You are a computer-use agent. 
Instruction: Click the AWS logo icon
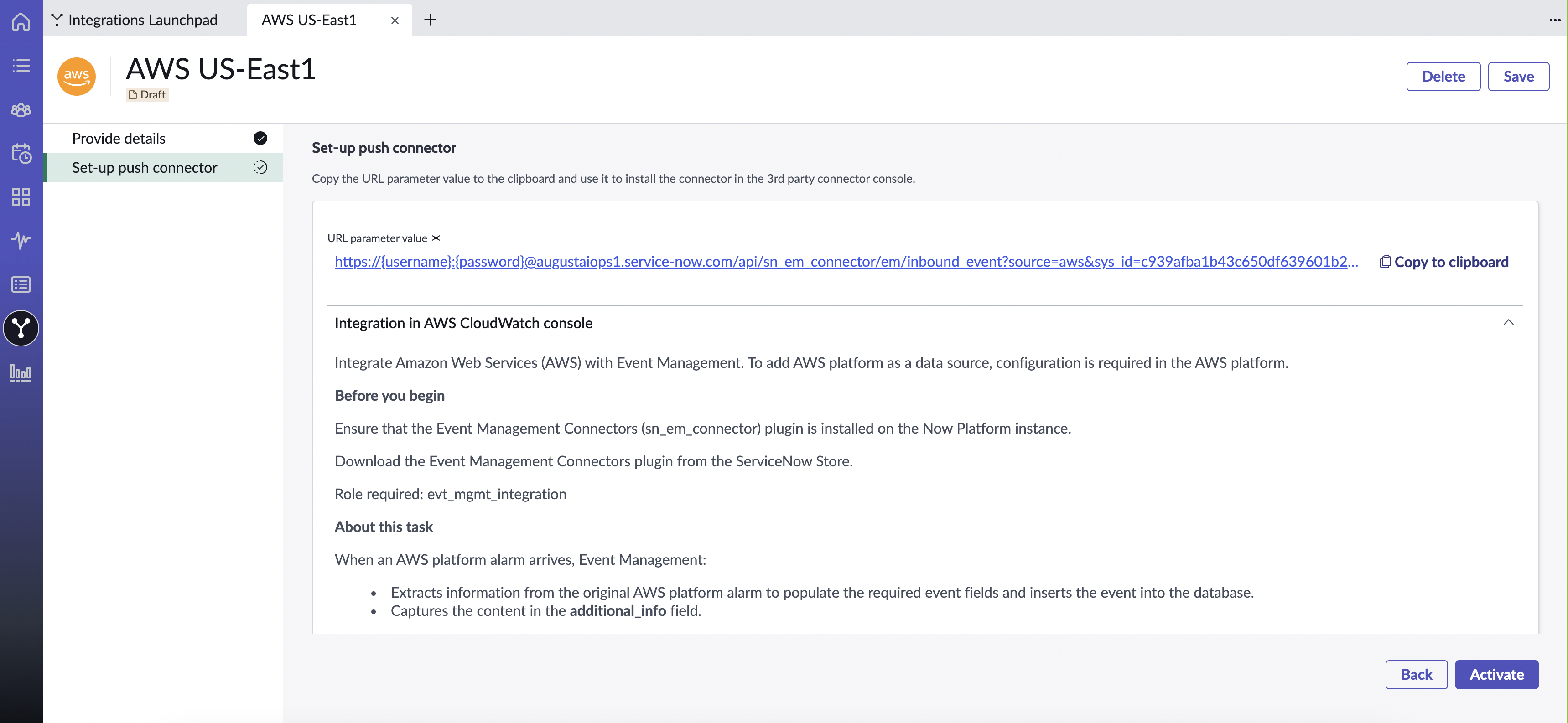(77, 77)
